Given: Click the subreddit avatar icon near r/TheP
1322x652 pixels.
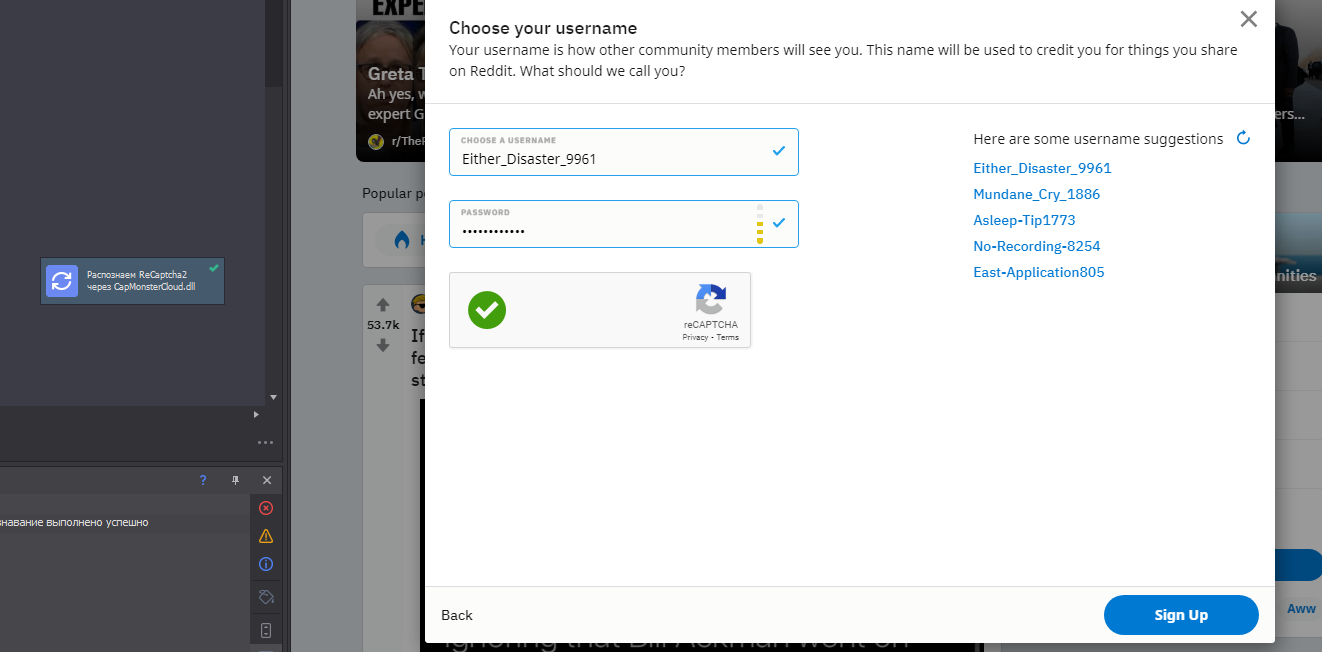Looking at the screenshot, I should (376, 141).
